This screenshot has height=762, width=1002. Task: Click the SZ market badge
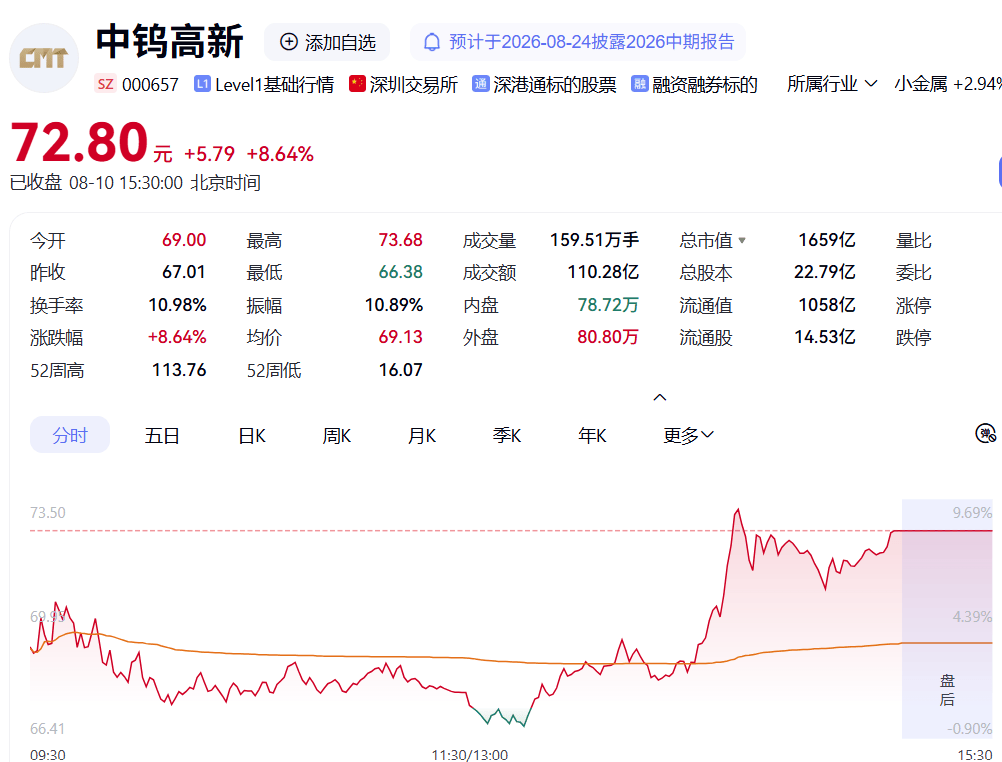105,84
